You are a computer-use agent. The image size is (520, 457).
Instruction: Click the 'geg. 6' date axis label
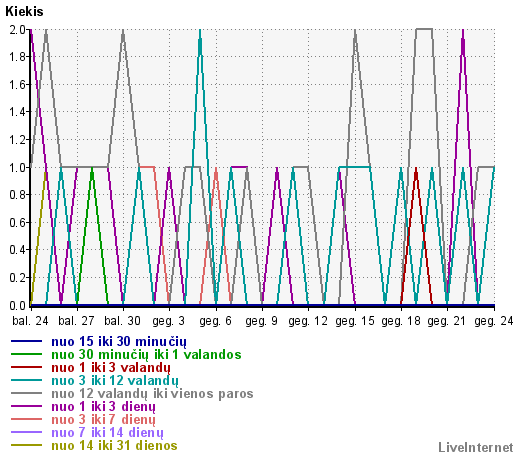pos(215,321)
